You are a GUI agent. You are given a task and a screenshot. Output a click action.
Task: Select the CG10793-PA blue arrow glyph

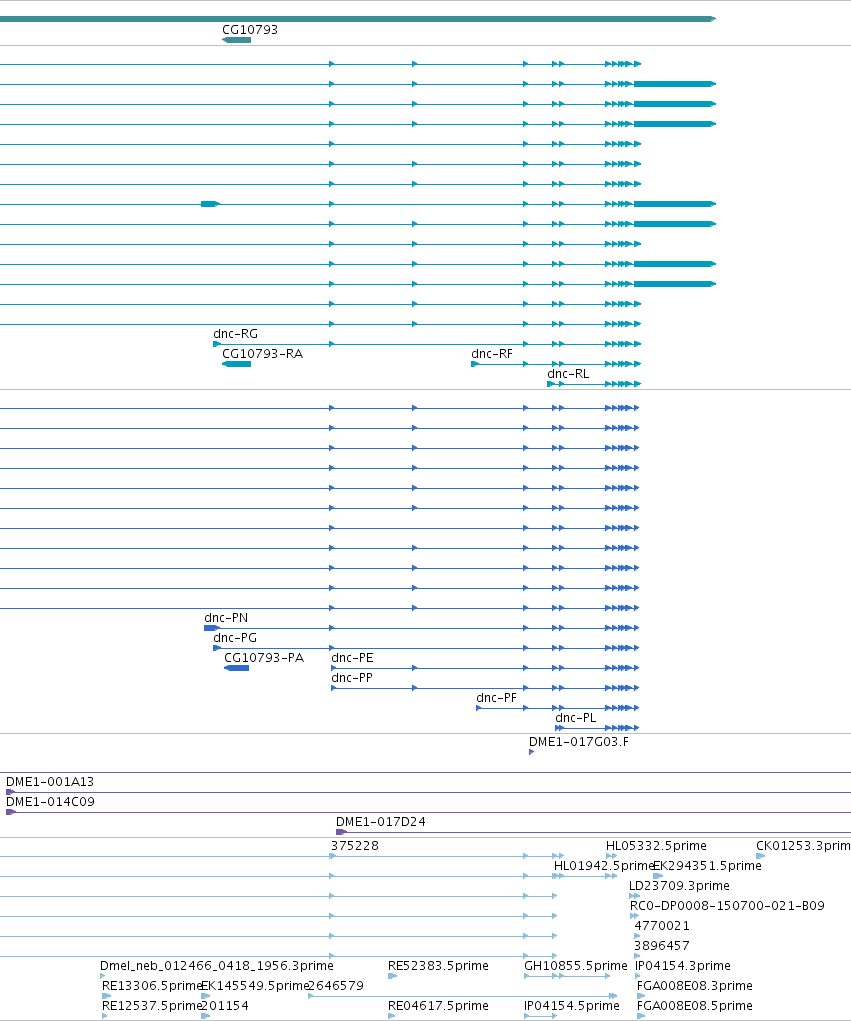click(x=236, y=668)
